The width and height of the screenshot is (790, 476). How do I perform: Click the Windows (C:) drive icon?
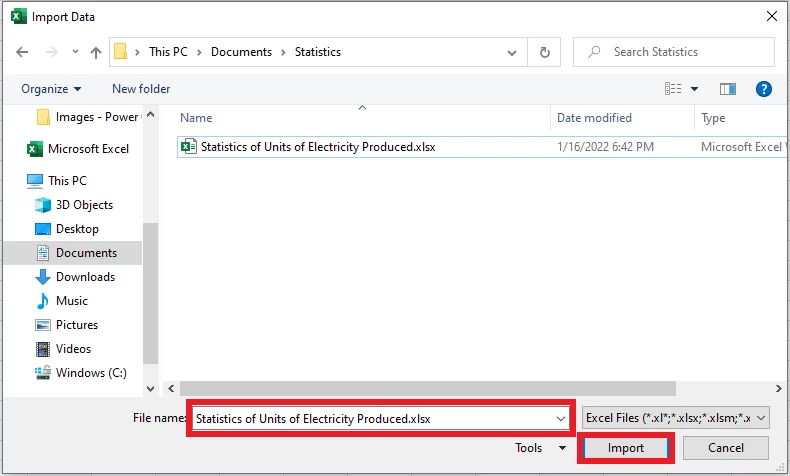[43, 373]
